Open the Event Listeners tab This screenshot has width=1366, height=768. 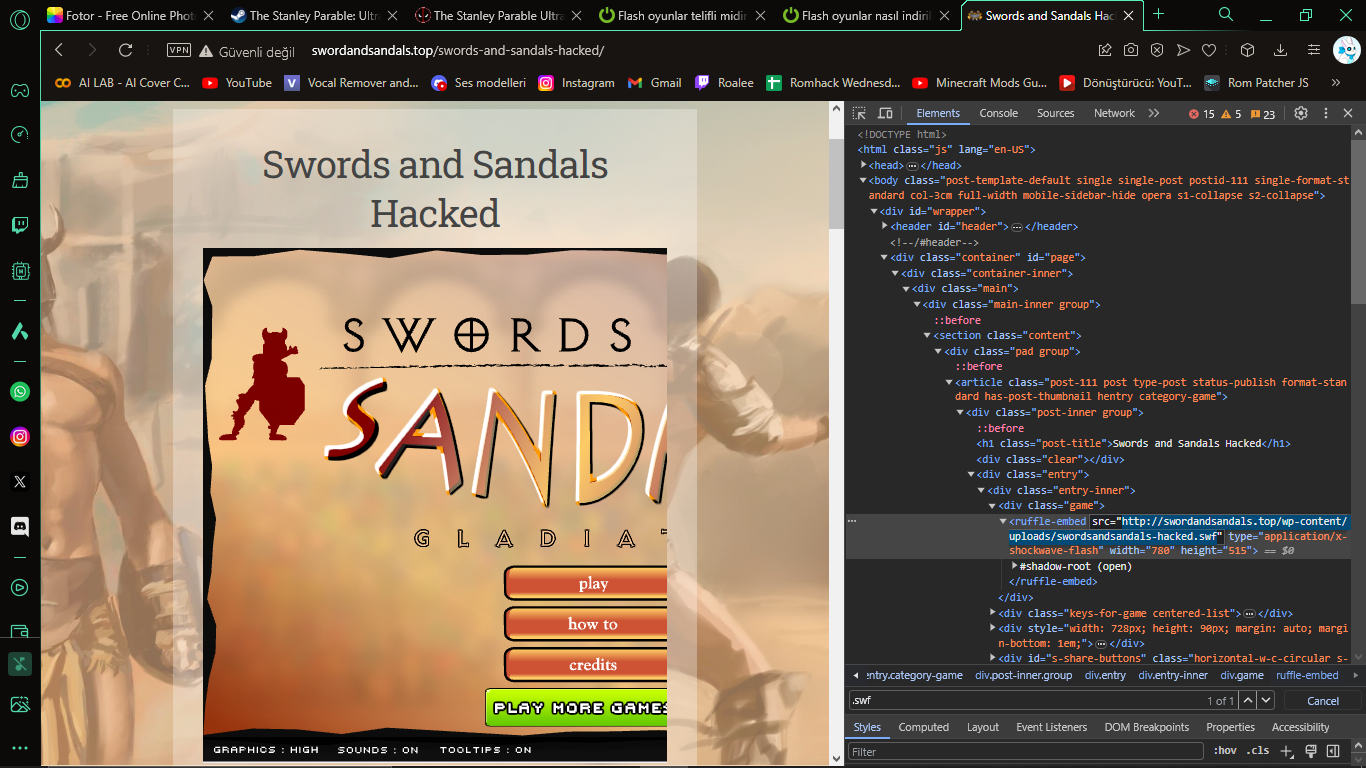point(1052,727)
